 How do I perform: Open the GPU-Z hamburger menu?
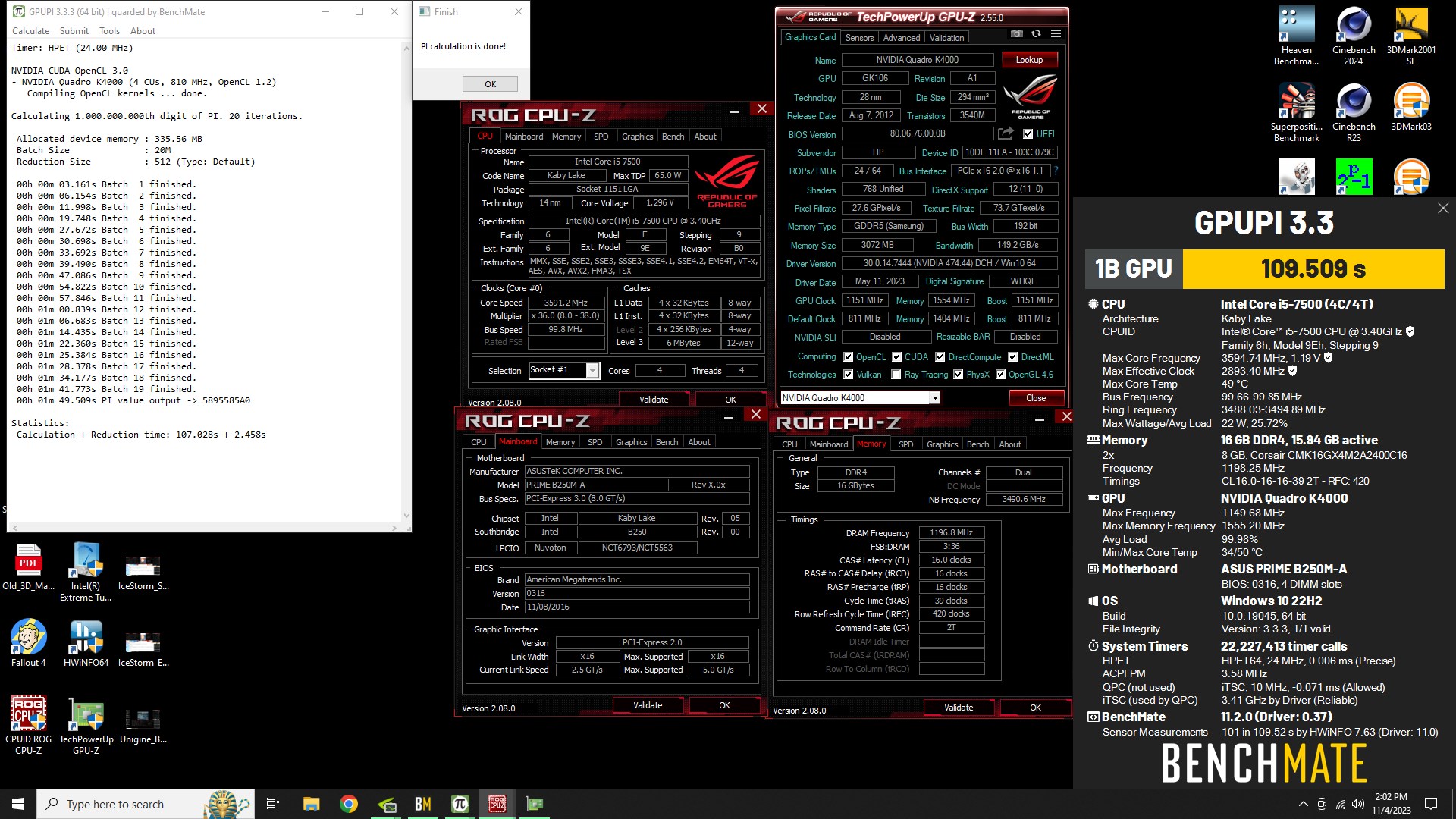click(x=1056, y=34)
